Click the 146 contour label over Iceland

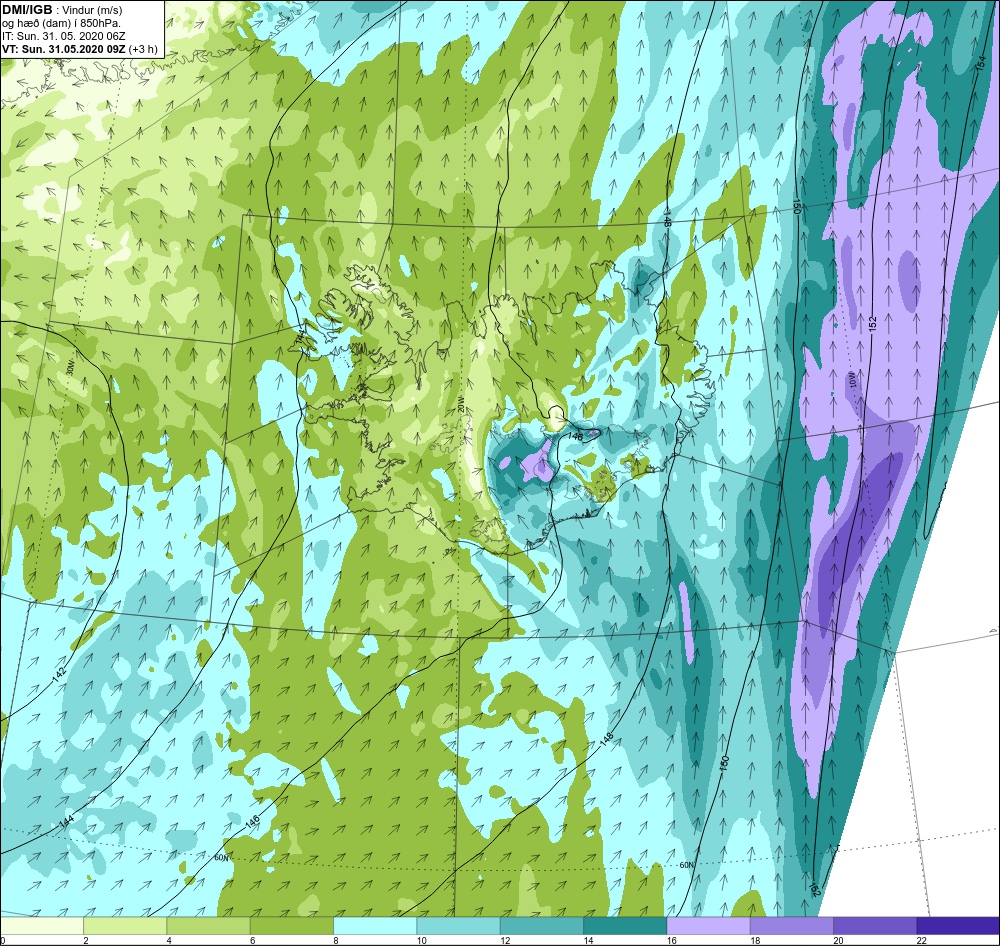575,436
